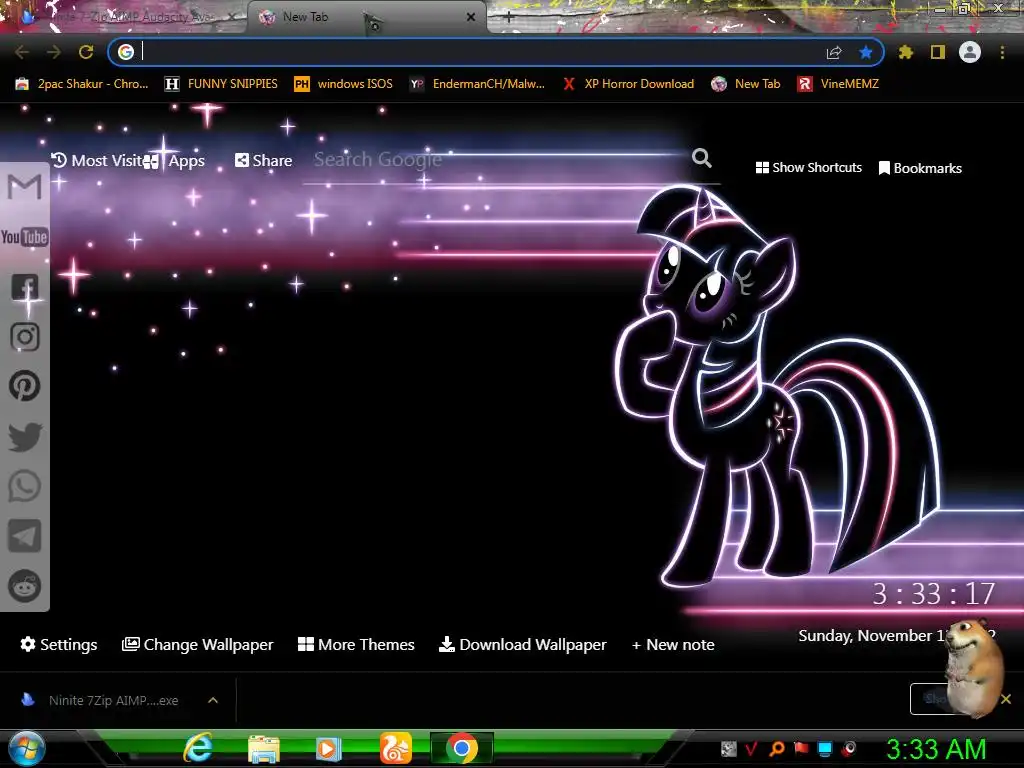
Task: Open the profile avatar menu
Action: 970,52
